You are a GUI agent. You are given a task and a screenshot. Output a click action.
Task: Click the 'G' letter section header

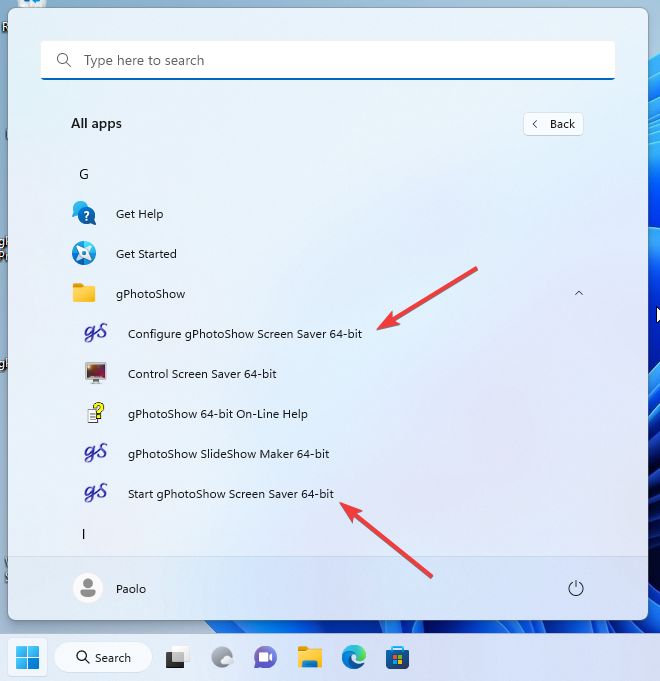click(84, 174)
